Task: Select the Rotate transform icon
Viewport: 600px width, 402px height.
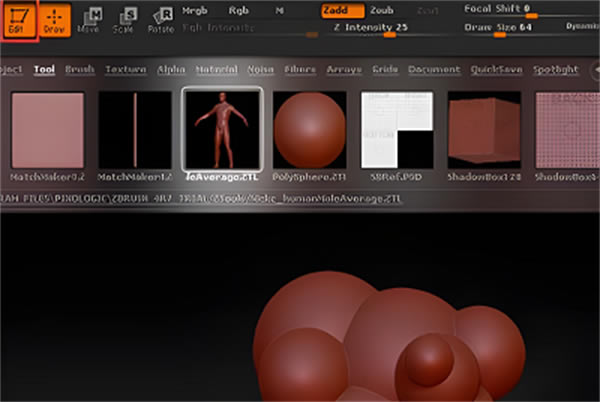Action: 161,21
